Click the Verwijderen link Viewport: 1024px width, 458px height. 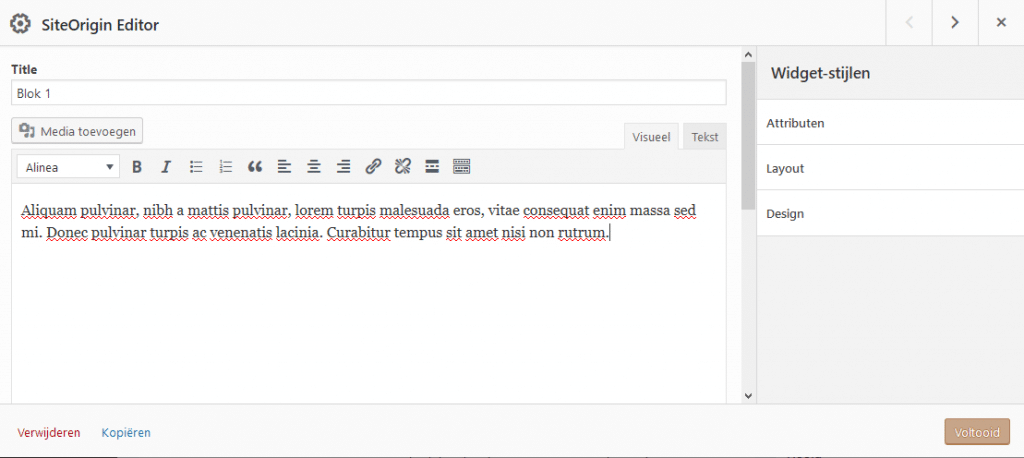pos(49,433)
